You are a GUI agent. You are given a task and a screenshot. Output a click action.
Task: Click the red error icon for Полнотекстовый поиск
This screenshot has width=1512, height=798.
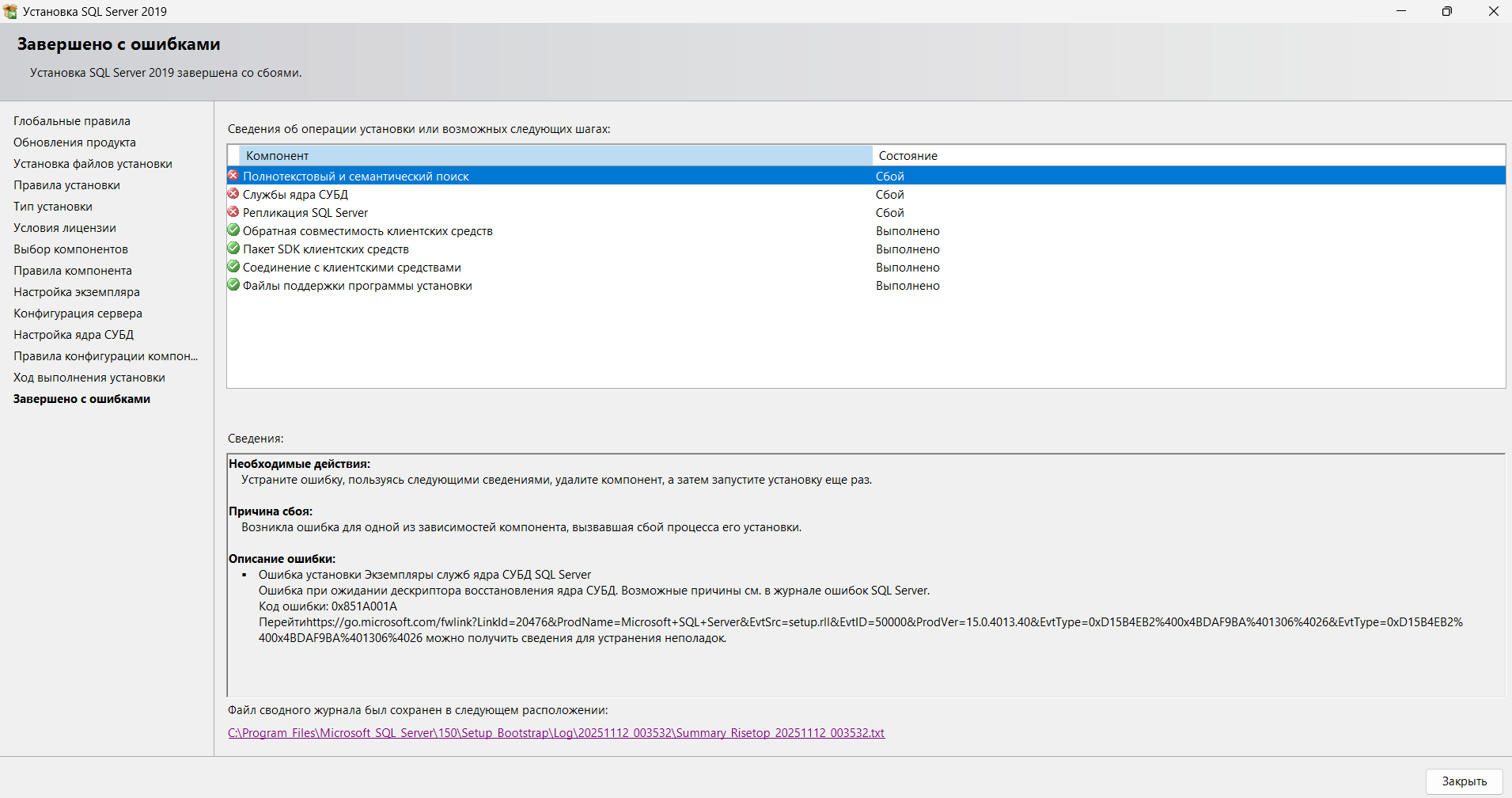point(233,176)
